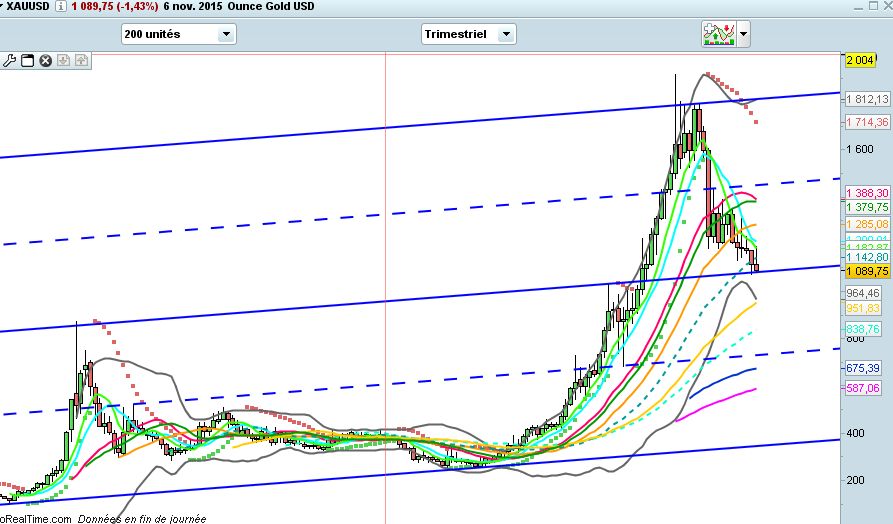Screen dimensions: 893x524
Task: Click the grey '964,46' price label
Action: tap(863, 293)
